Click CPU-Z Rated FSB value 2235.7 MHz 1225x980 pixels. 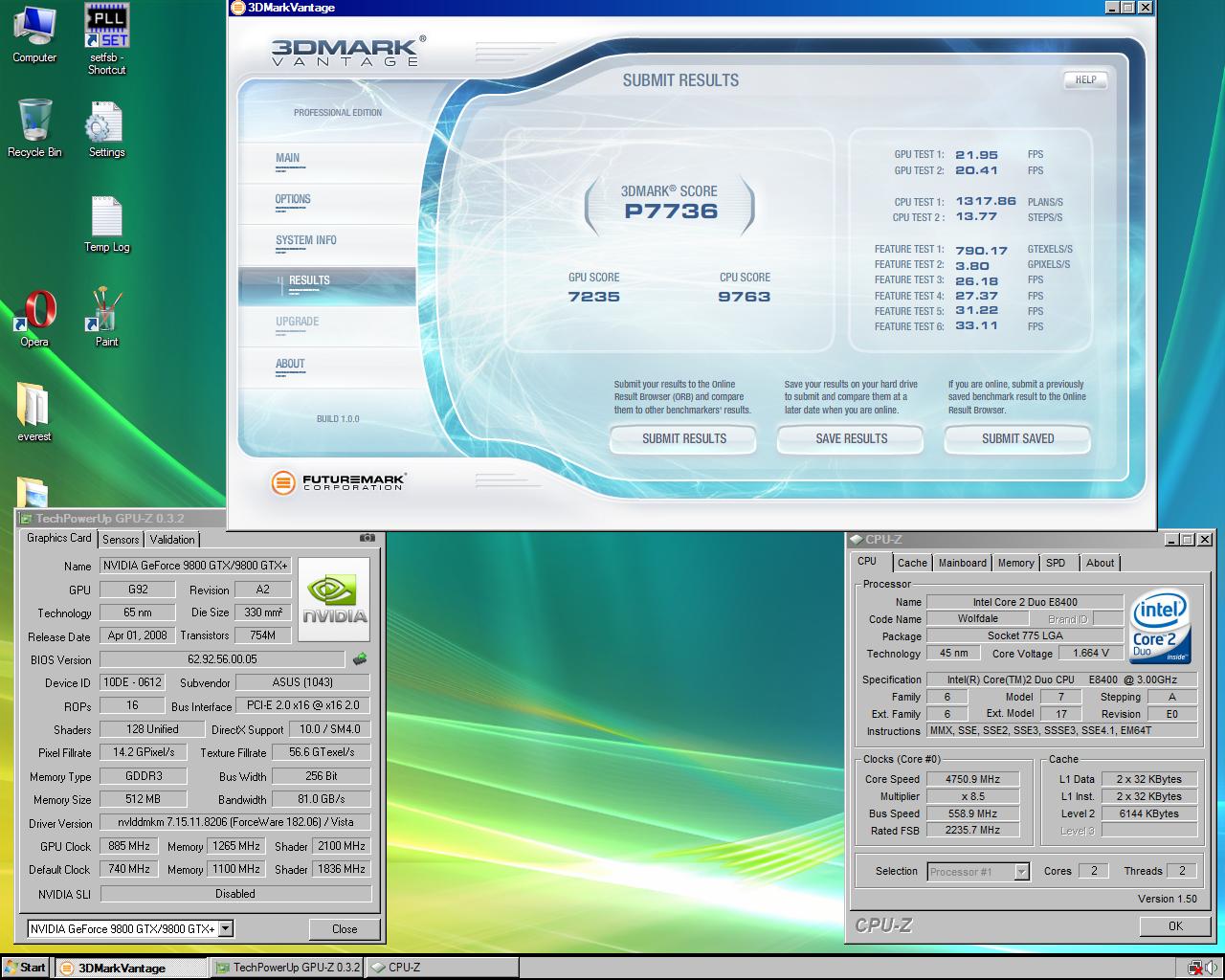[x=972, y=831]
